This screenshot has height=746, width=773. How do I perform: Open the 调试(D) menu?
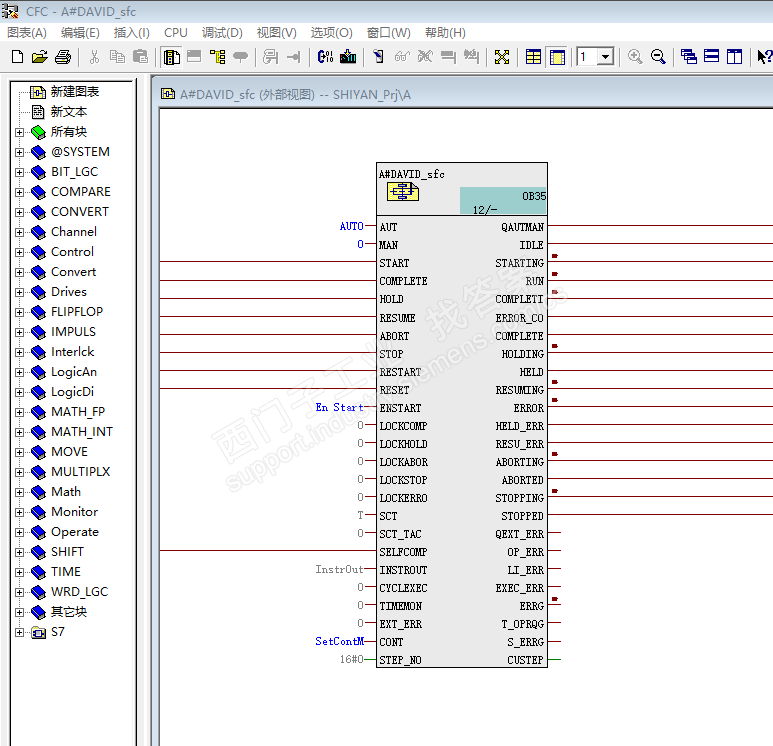point(222,33)
